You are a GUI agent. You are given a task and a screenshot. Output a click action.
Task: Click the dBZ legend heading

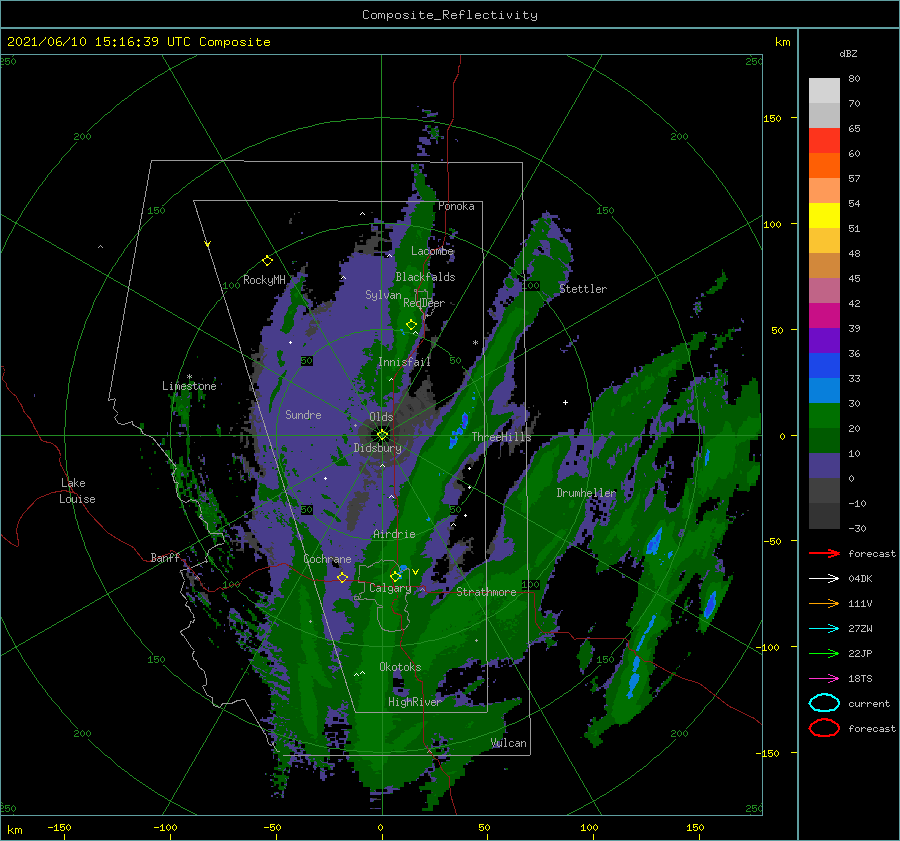pos(848,53)
